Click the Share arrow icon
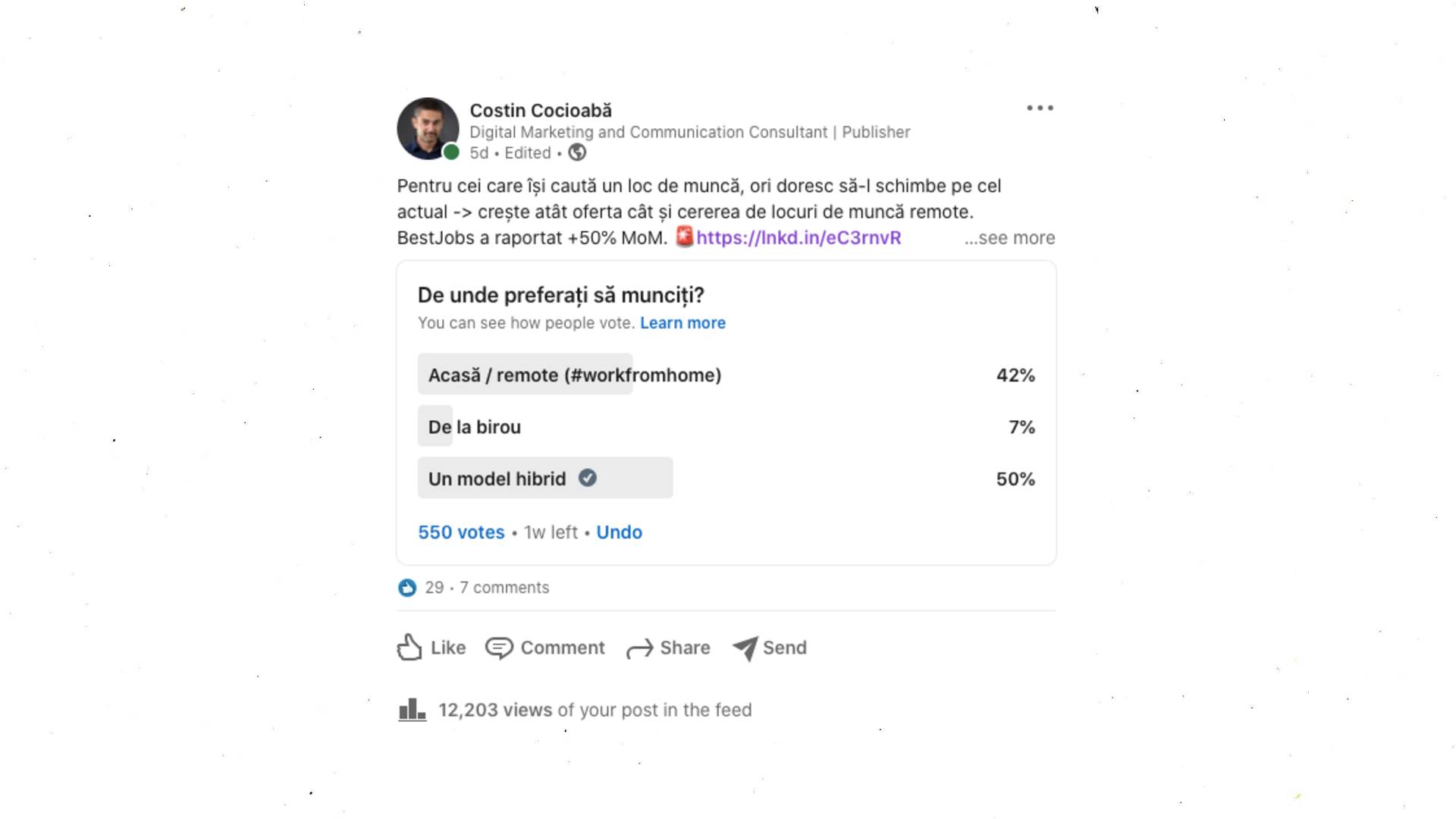Viewport: 1456px width, 819px height. coord(639,649)
